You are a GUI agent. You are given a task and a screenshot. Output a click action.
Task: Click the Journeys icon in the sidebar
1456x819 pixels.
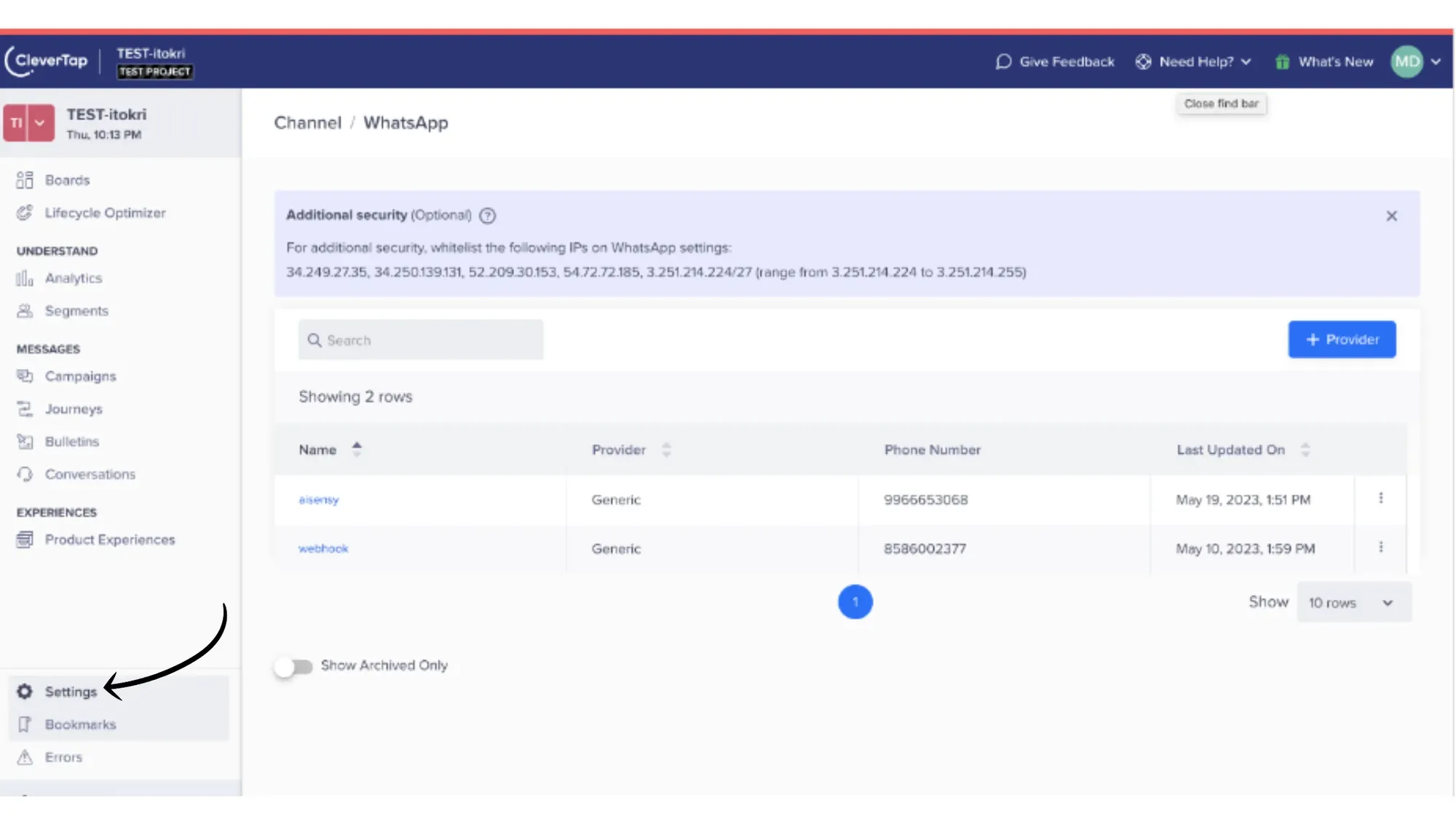25,409
